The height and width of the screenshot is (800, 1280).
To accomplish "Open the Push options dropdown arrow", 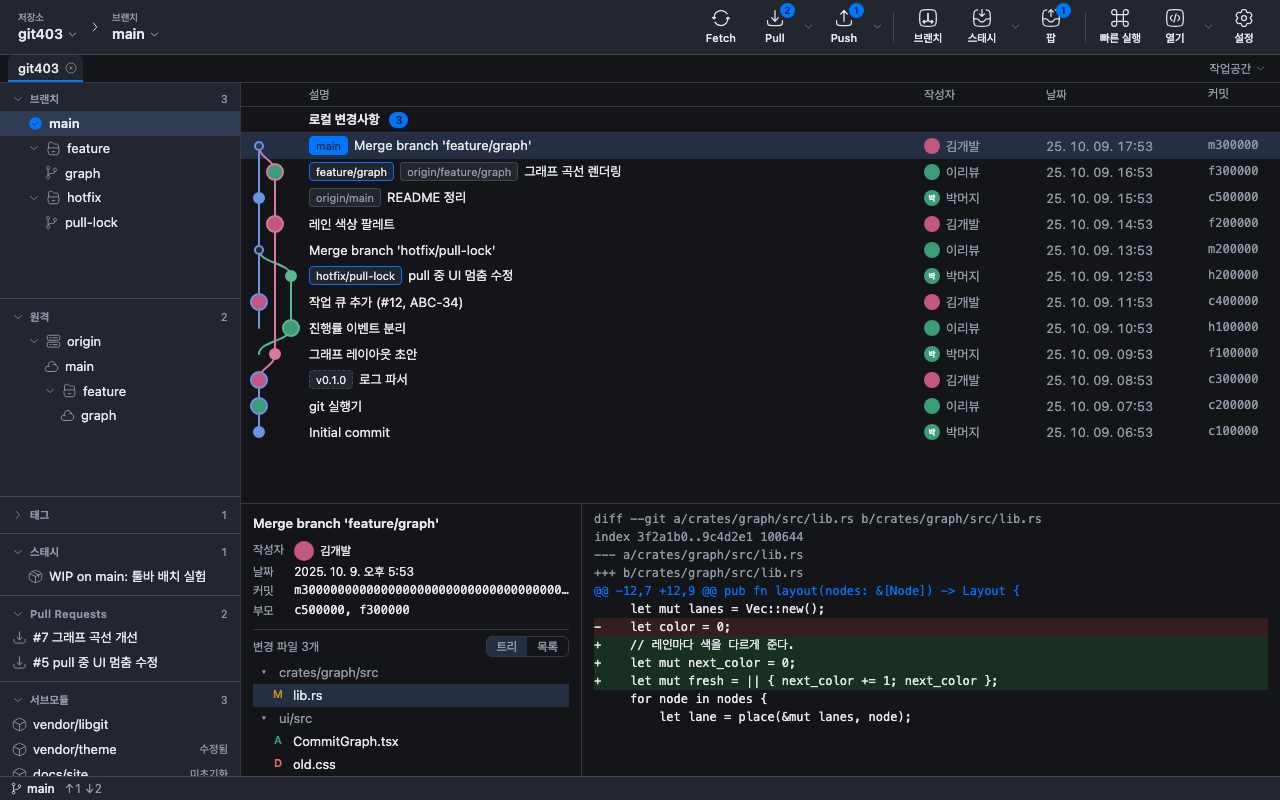I will (x=878, y=27).
